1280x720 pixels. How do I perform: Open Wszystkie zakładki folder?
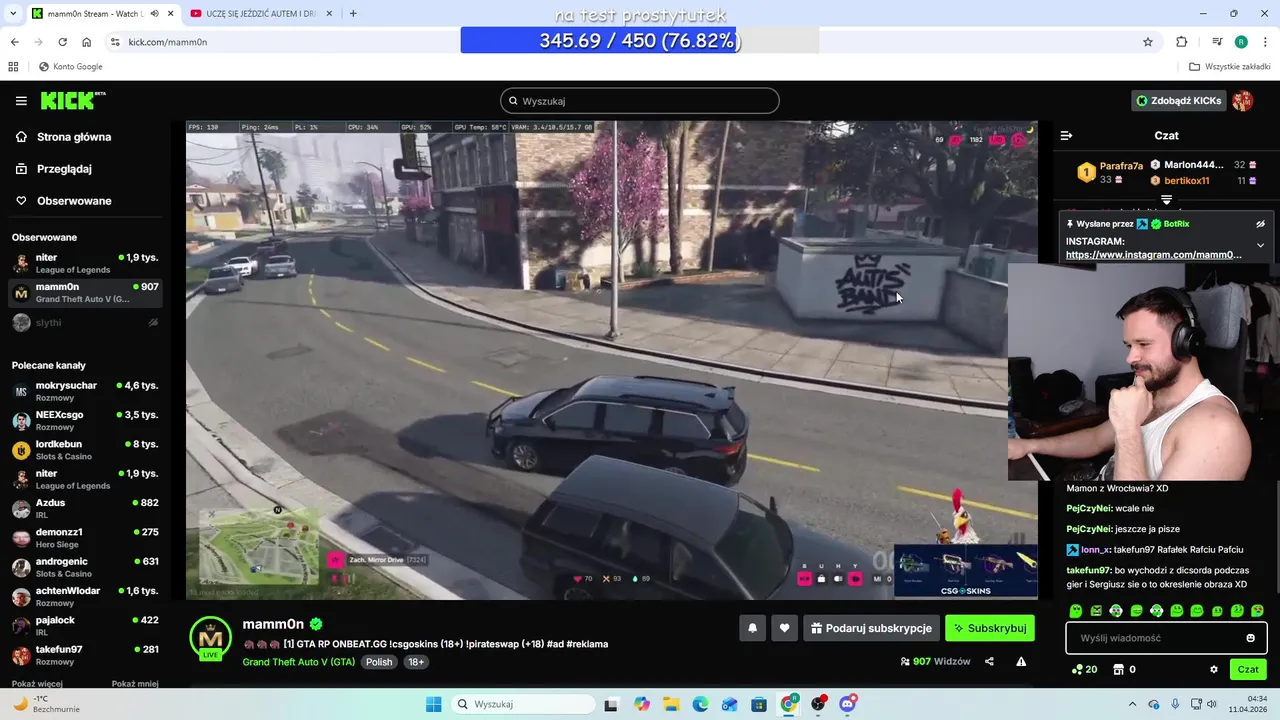[1229, 67]
